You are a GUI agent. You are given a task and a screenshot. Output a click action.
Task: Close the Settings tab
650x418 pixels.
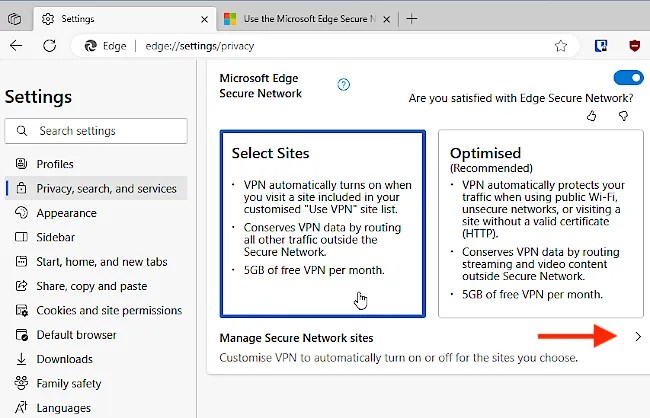(x=204, y=19)
